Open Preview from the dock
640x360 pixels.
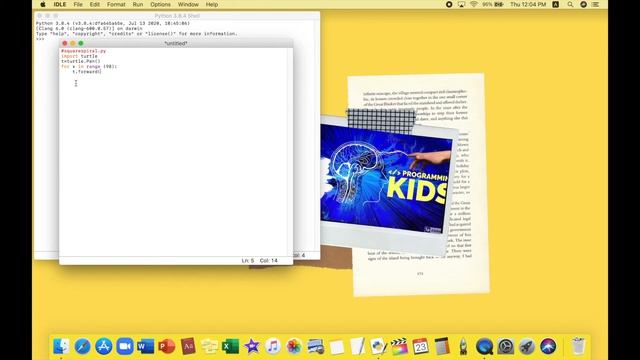[316, 347]
